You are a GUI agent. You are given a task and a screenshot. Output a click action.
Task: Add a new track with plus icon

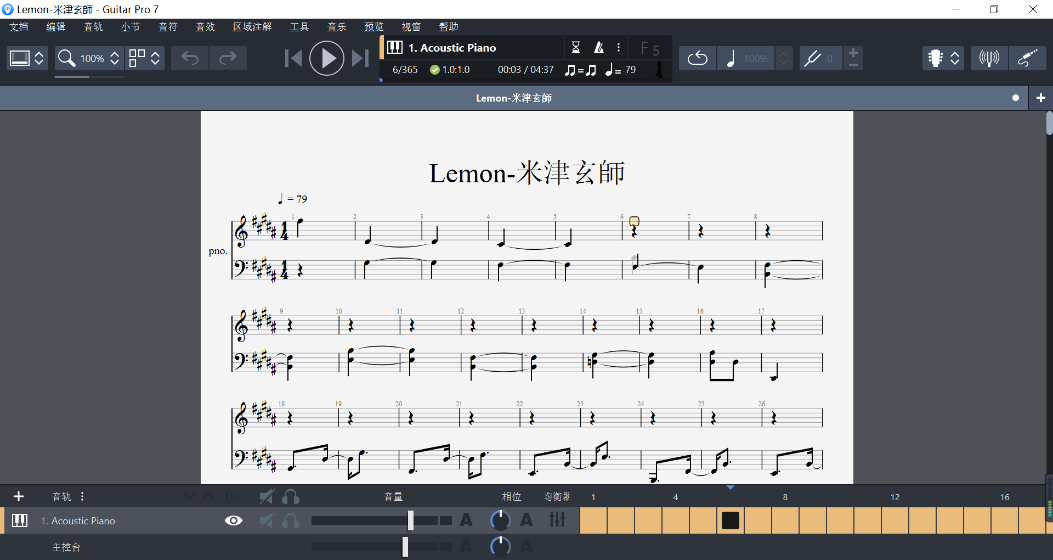(18, 496)
